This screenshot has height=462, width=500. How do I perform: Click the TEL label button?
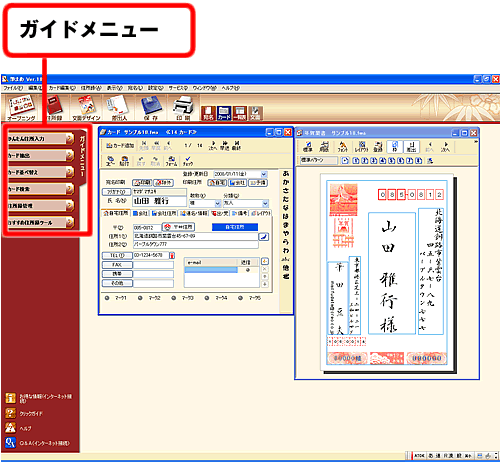pyautogui.click(x=117, y=256)
